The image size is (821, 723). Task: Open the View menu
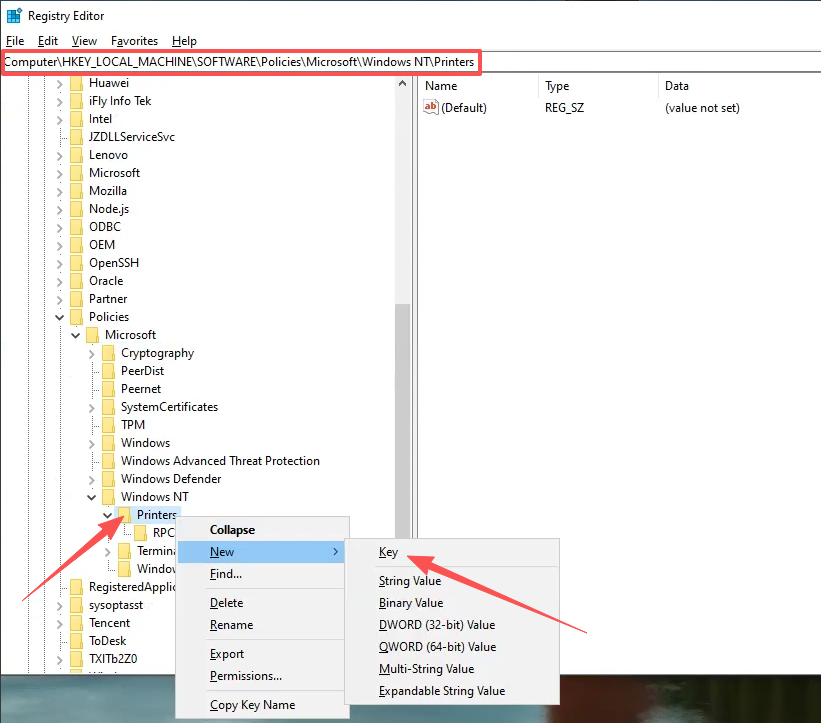[x=84, y=41]
